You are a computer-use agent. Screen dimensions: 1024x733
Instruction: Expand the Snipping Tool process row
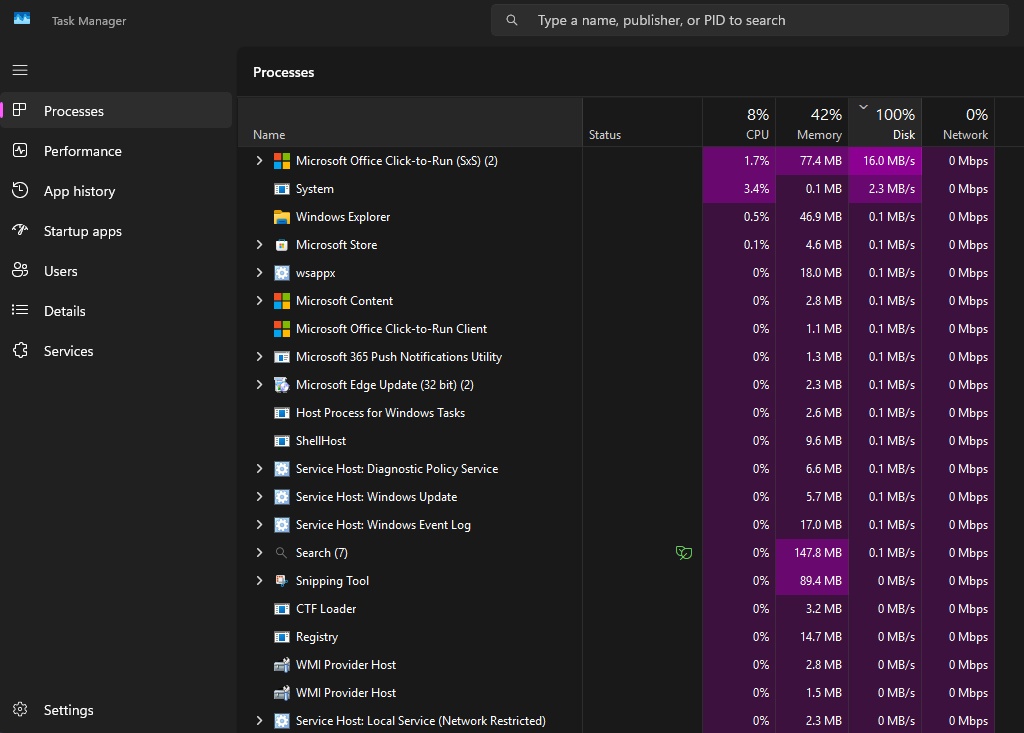point(259,581)
